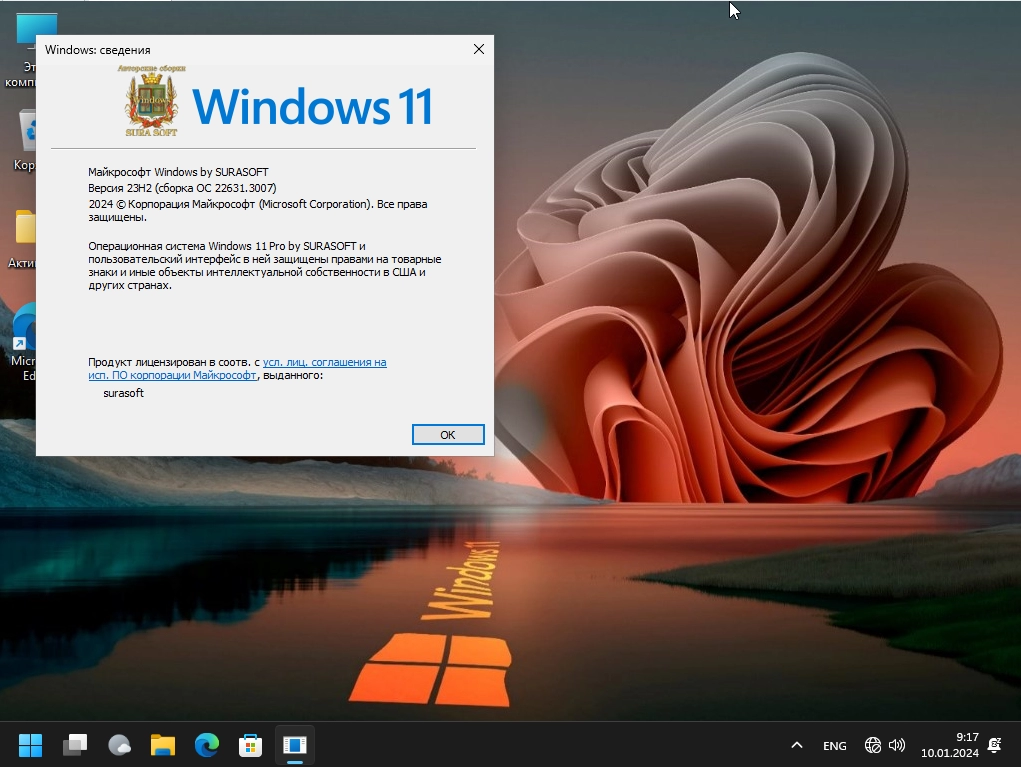Open the Start menu
The image size is (1021, 767).
[31, 745]
